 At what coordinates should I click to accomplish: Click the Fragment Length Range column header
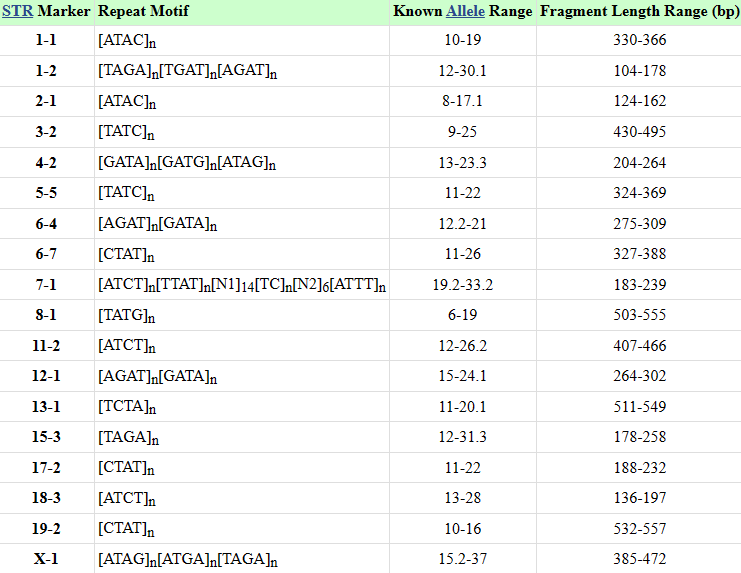pyautogui.click(x=639, y=12)
